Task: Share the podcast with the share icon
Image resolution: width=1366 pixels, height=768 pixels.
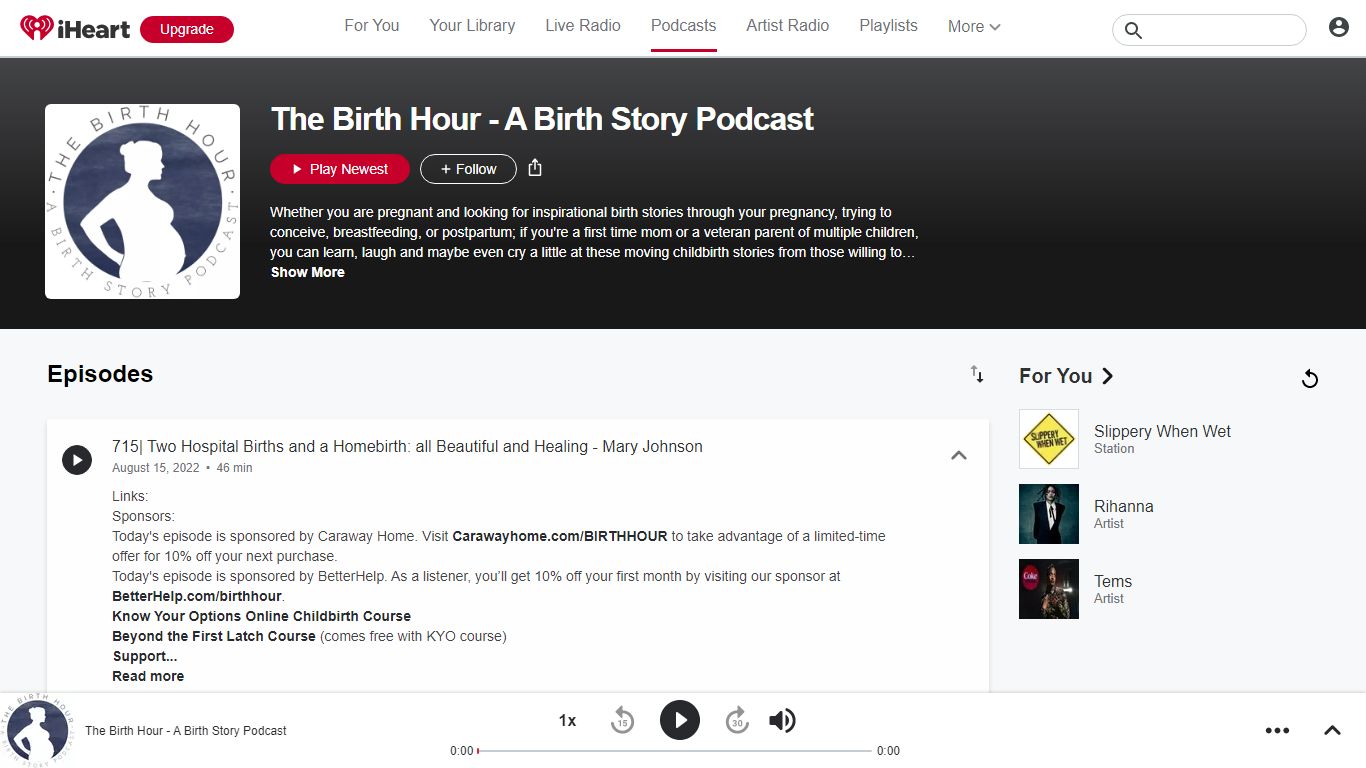Action: tap(535, 168)
